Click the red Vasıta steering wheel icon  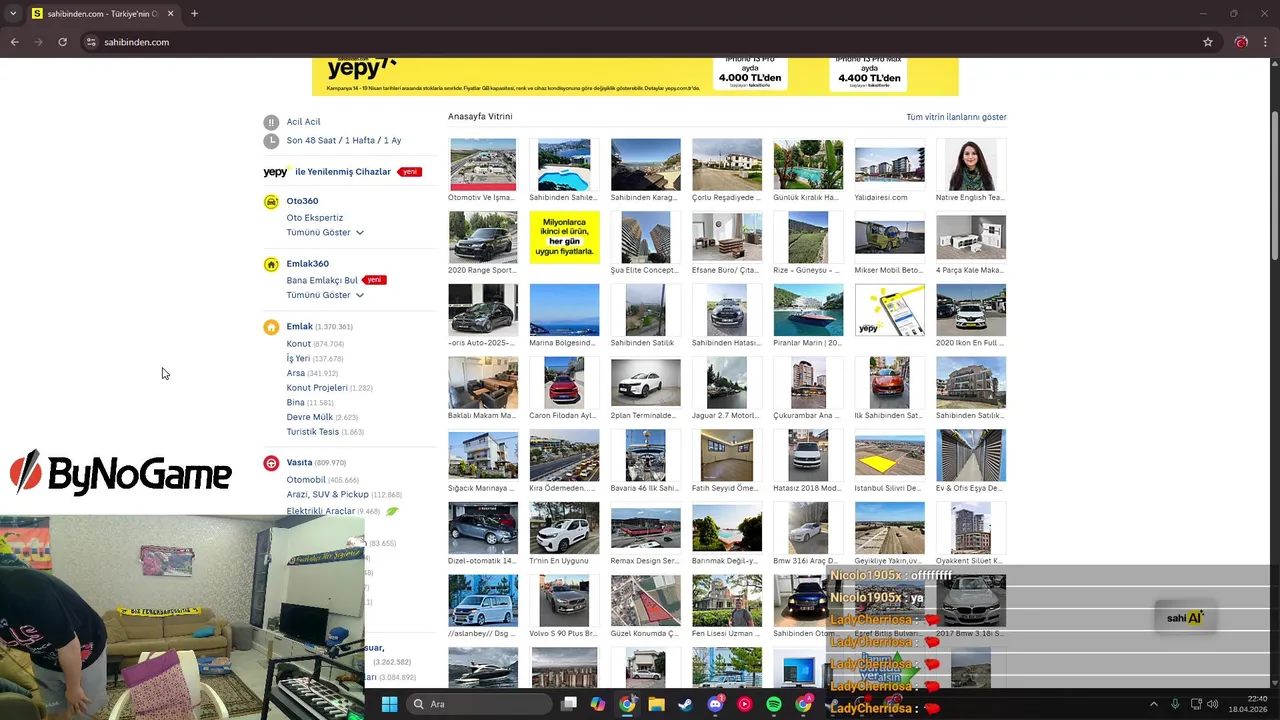coord(271,463)
